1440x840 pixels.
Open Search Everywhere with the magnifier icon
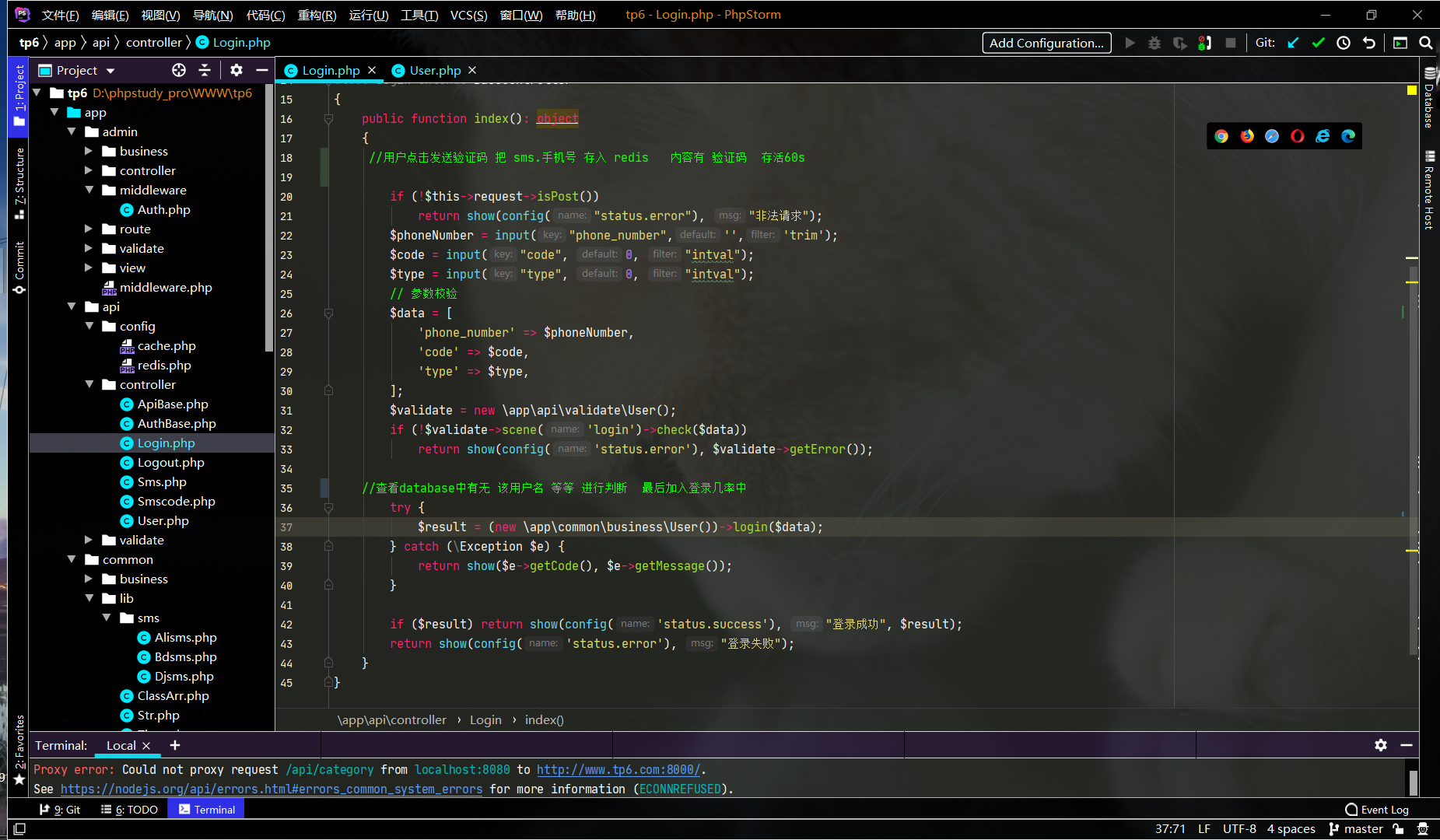[x=1425, y=43]
